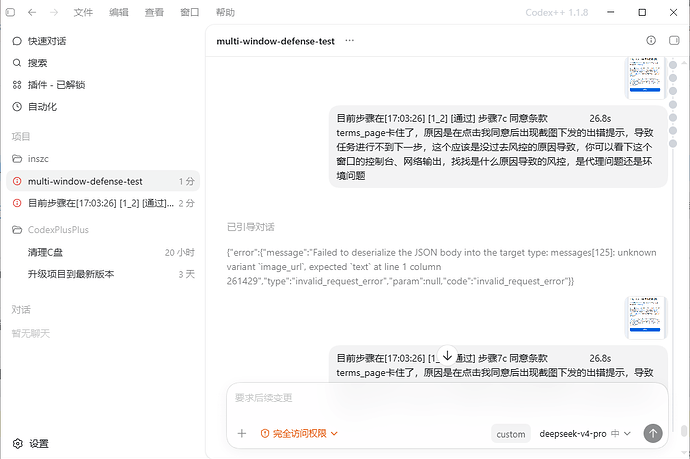Send the message with the up arrow button
Screen dimensions: 690x459
tap(653, 433)
